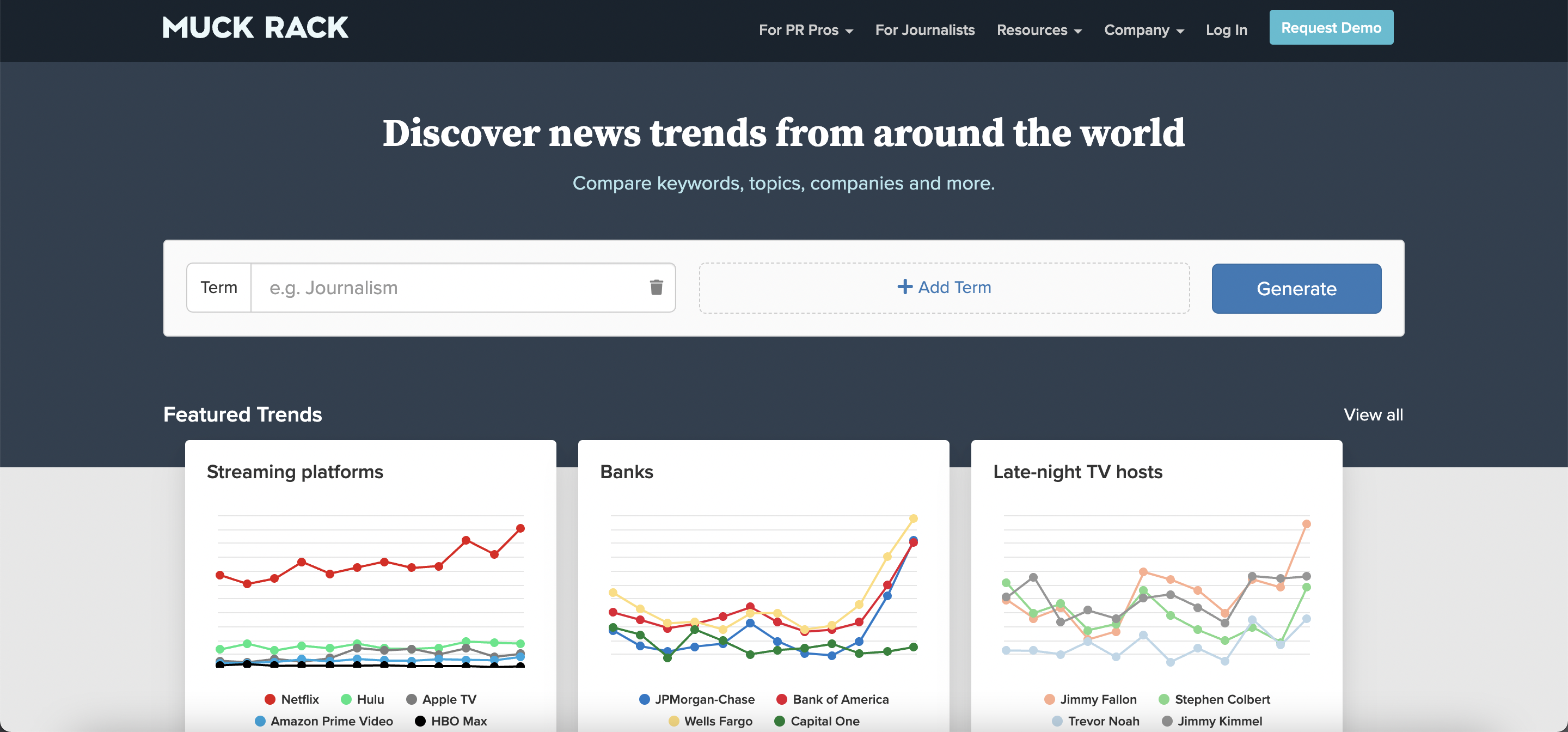Toggle the Capital One legend entry

817,721
